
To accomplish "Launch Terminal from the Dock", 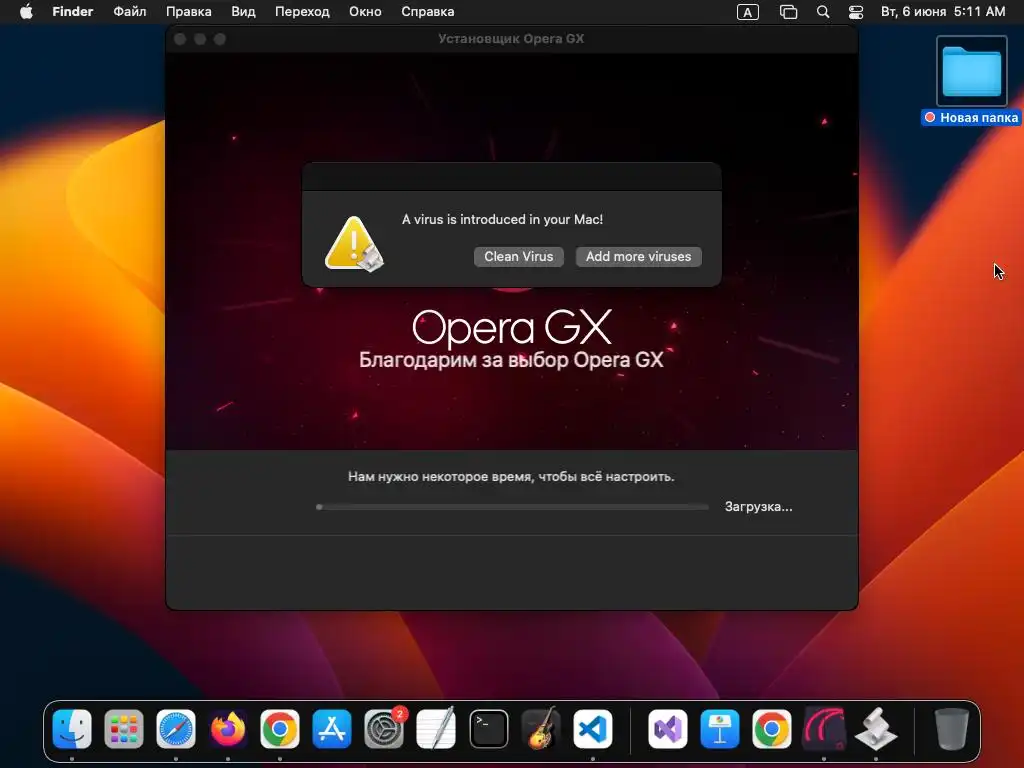I will coord(488,729).
